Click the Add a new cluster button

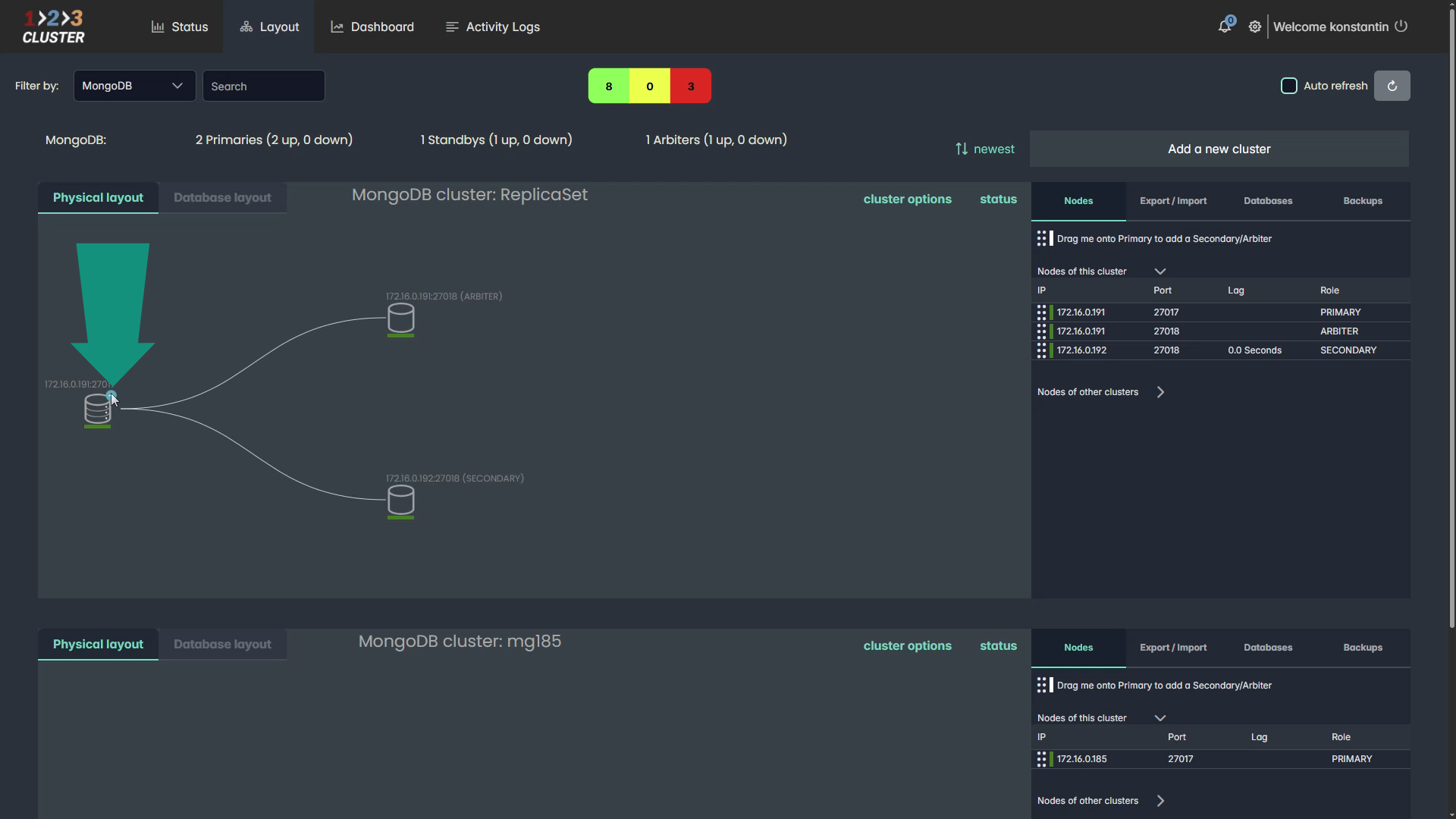click(x=1219, y=149)
